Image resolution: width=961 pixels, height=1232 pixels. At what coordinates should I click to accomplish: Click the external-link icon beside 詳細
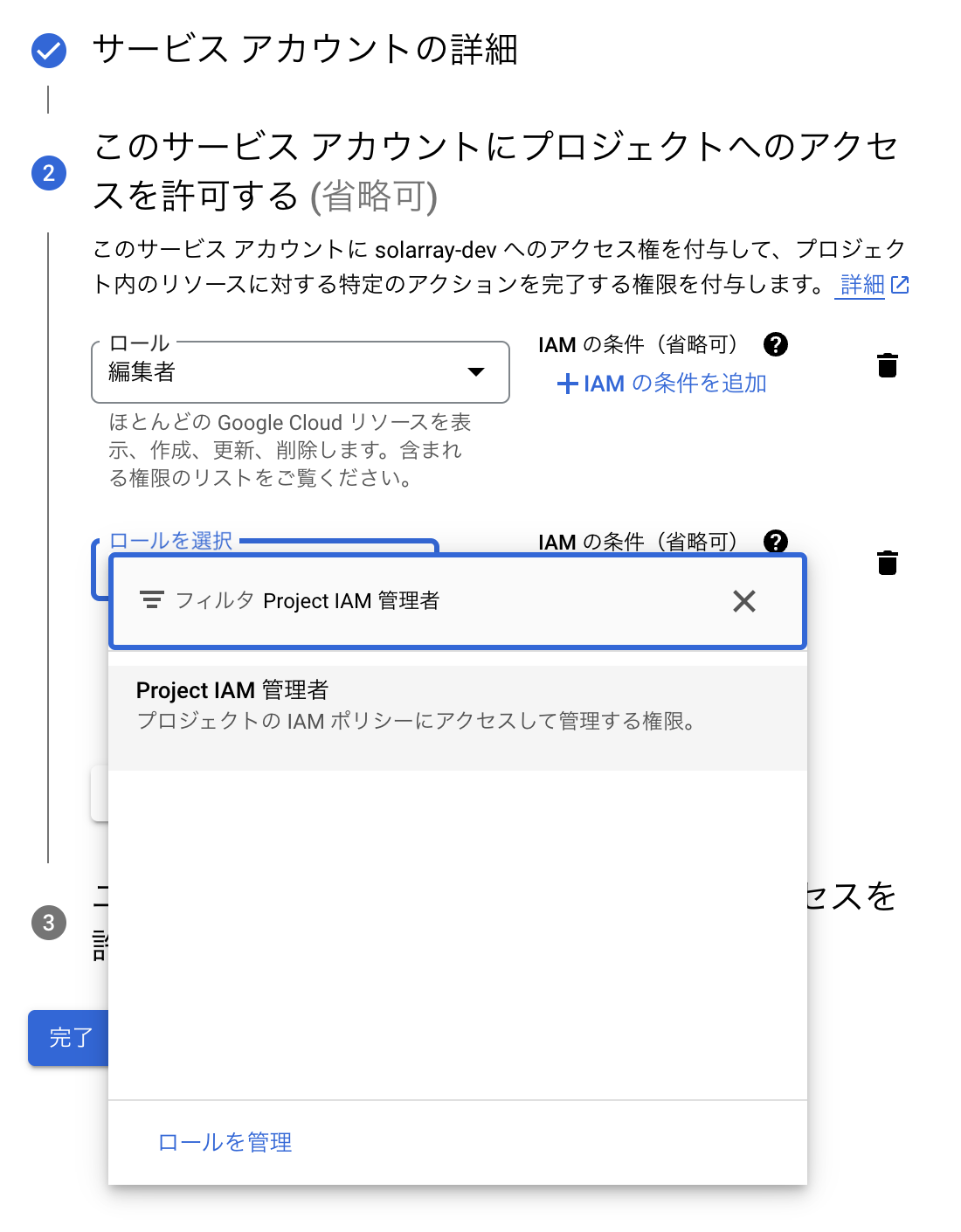900,285
